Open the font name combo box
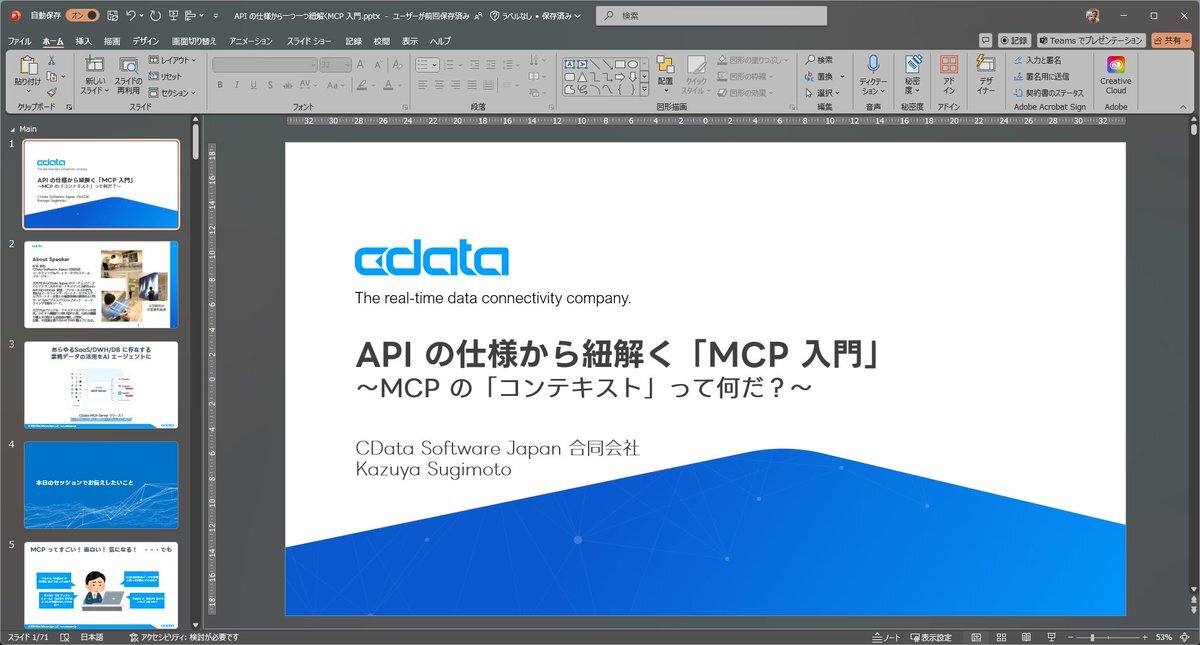 263,64
